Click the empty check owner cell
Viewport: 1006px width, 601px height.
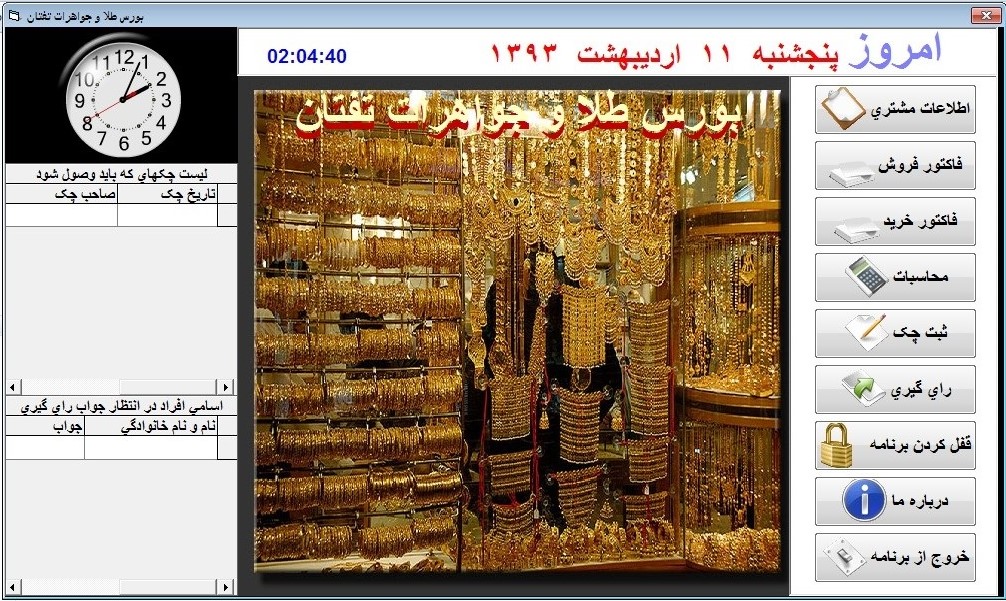coord(62,215)
